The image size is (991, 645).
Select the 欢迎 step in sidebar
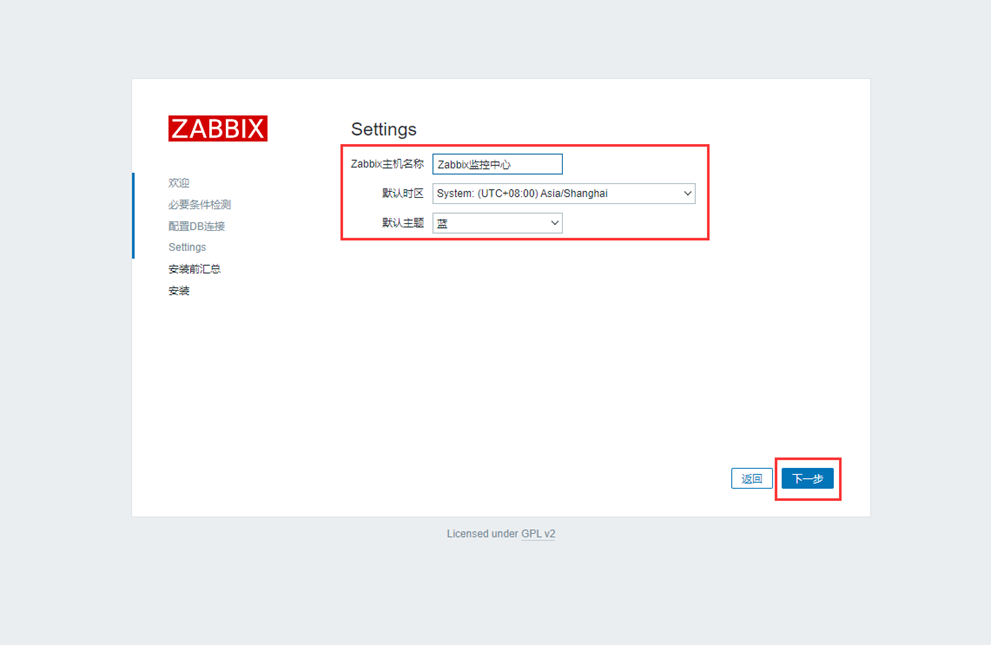(x=179, y=183)
